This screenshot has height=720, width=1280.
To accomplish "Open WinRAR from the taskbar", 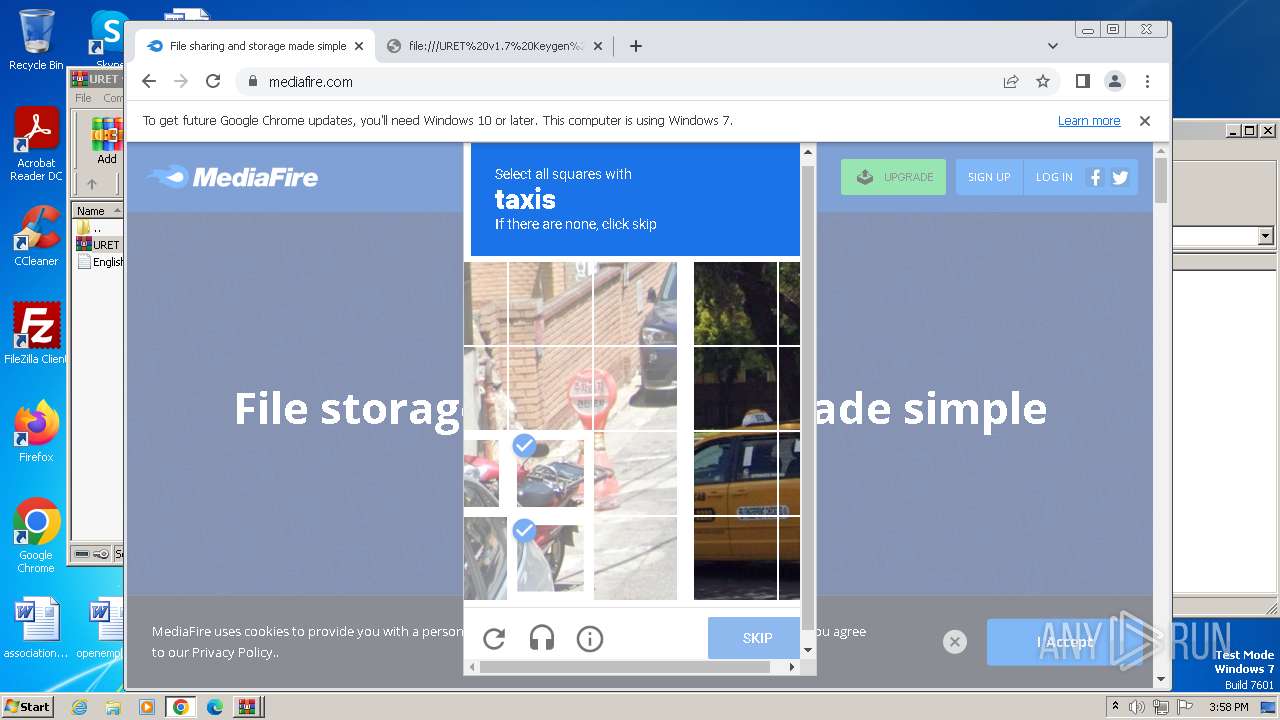I will (246, 707).
